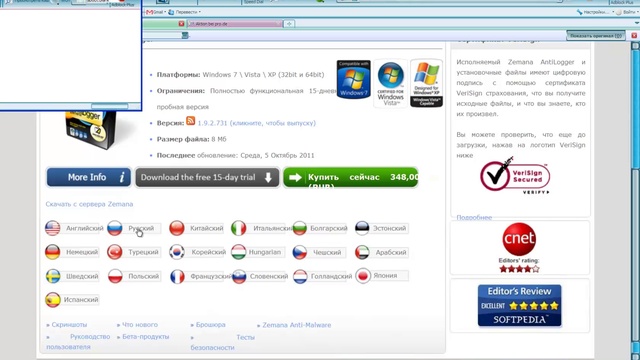Choose the Italian language flag
Screen dimensions: 640x360
(x=238, y=228)
